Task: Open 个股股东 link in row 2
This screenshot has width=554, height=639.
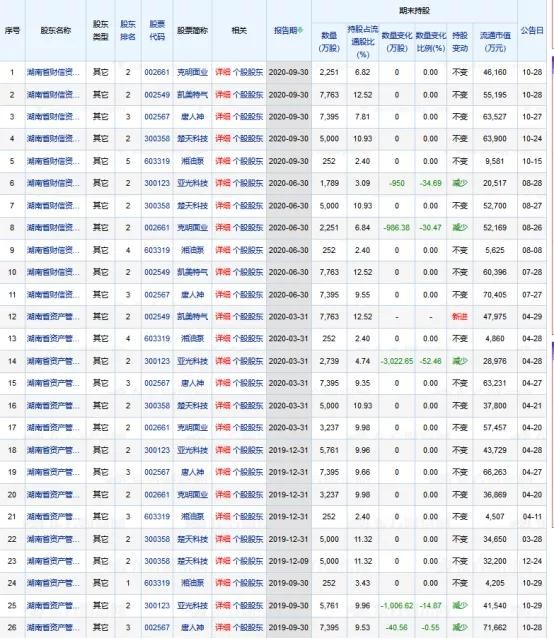Action: (248, 95)
